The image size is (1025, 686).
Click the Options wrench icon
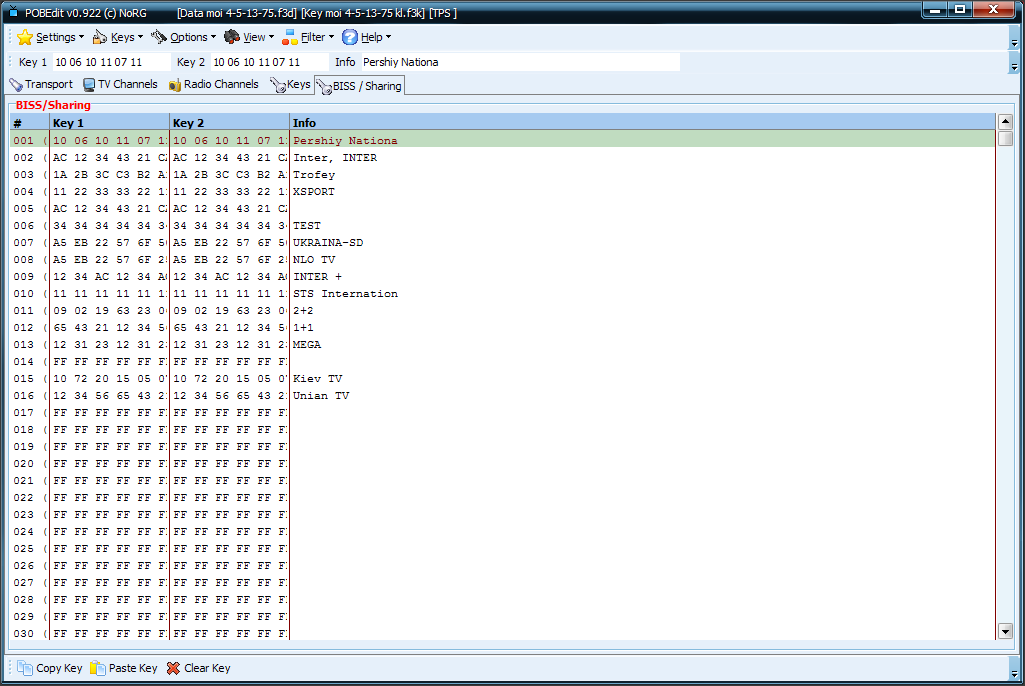coord(159,37)
